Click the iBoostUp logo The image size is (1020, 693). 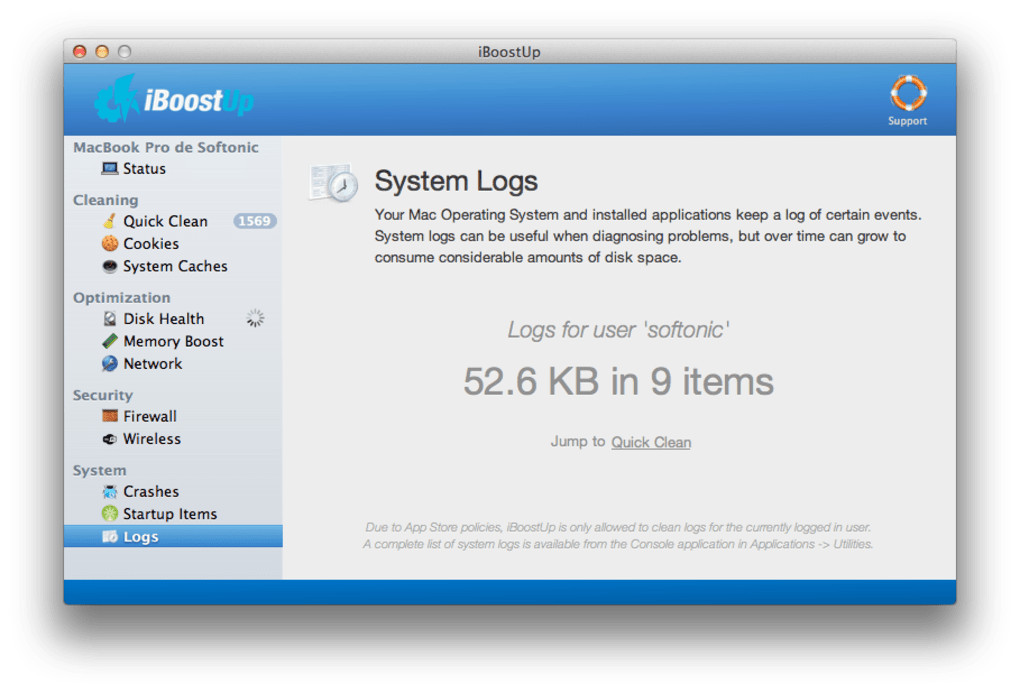tap(174, 100)
